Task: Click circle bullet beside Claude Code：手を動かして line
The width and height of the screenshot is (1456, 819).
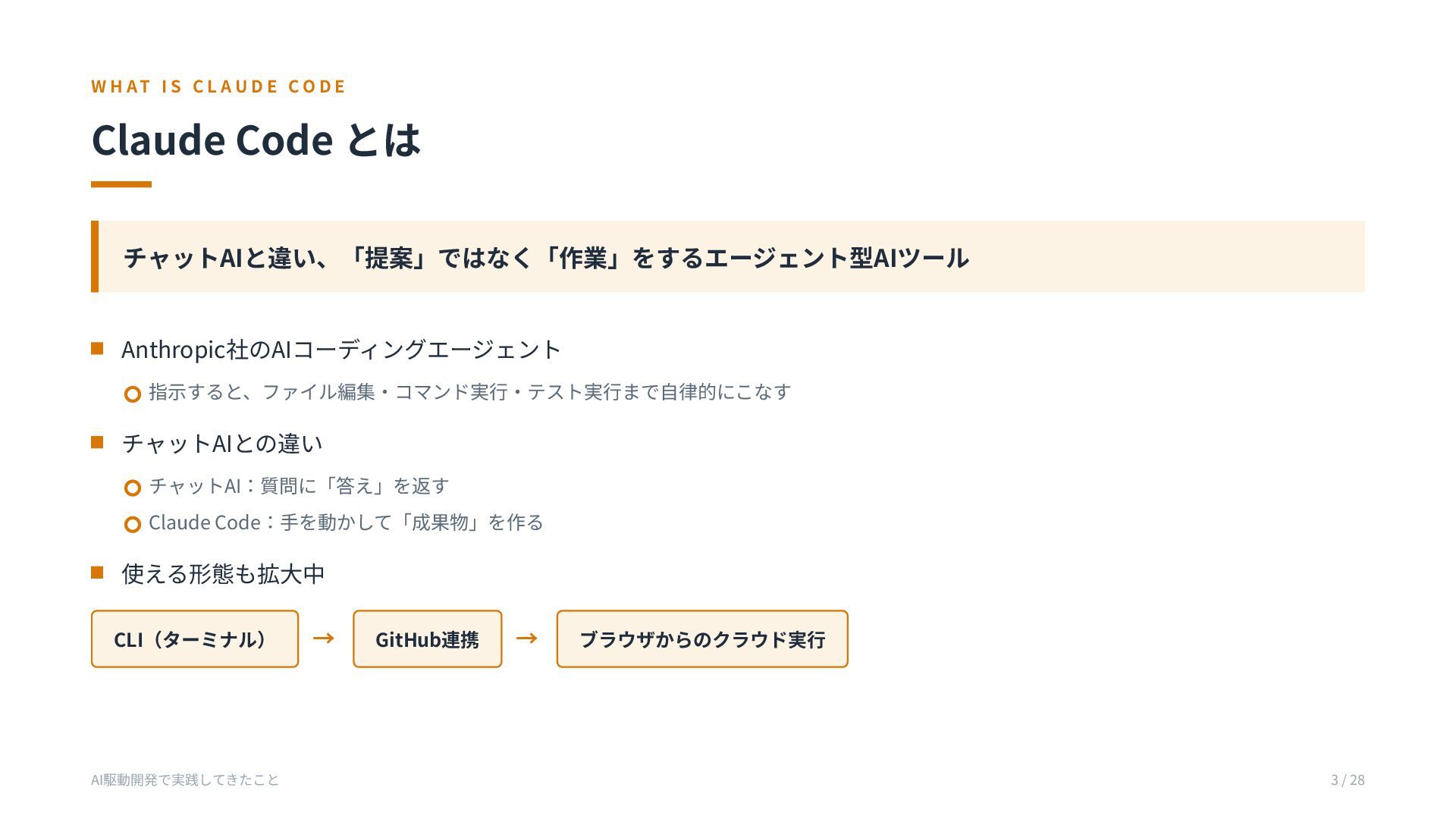Action: (x=133, y=524)
